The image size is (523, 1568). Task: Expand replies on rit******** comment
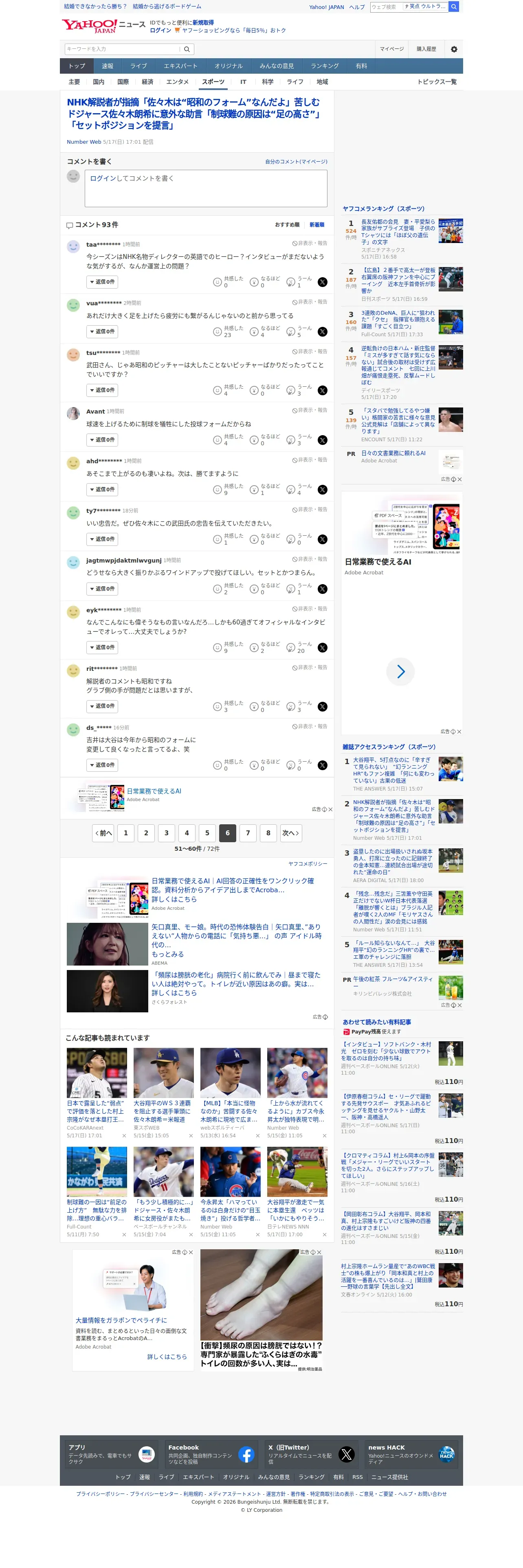[x=102, y=707]
